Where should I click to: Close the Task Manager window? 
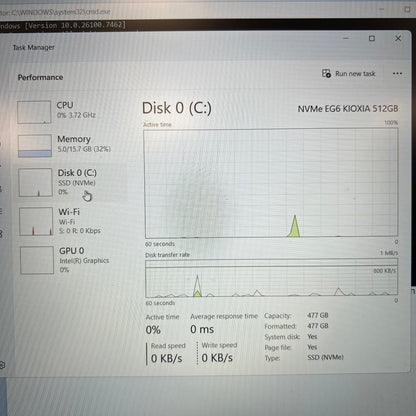tap(398, 38)
